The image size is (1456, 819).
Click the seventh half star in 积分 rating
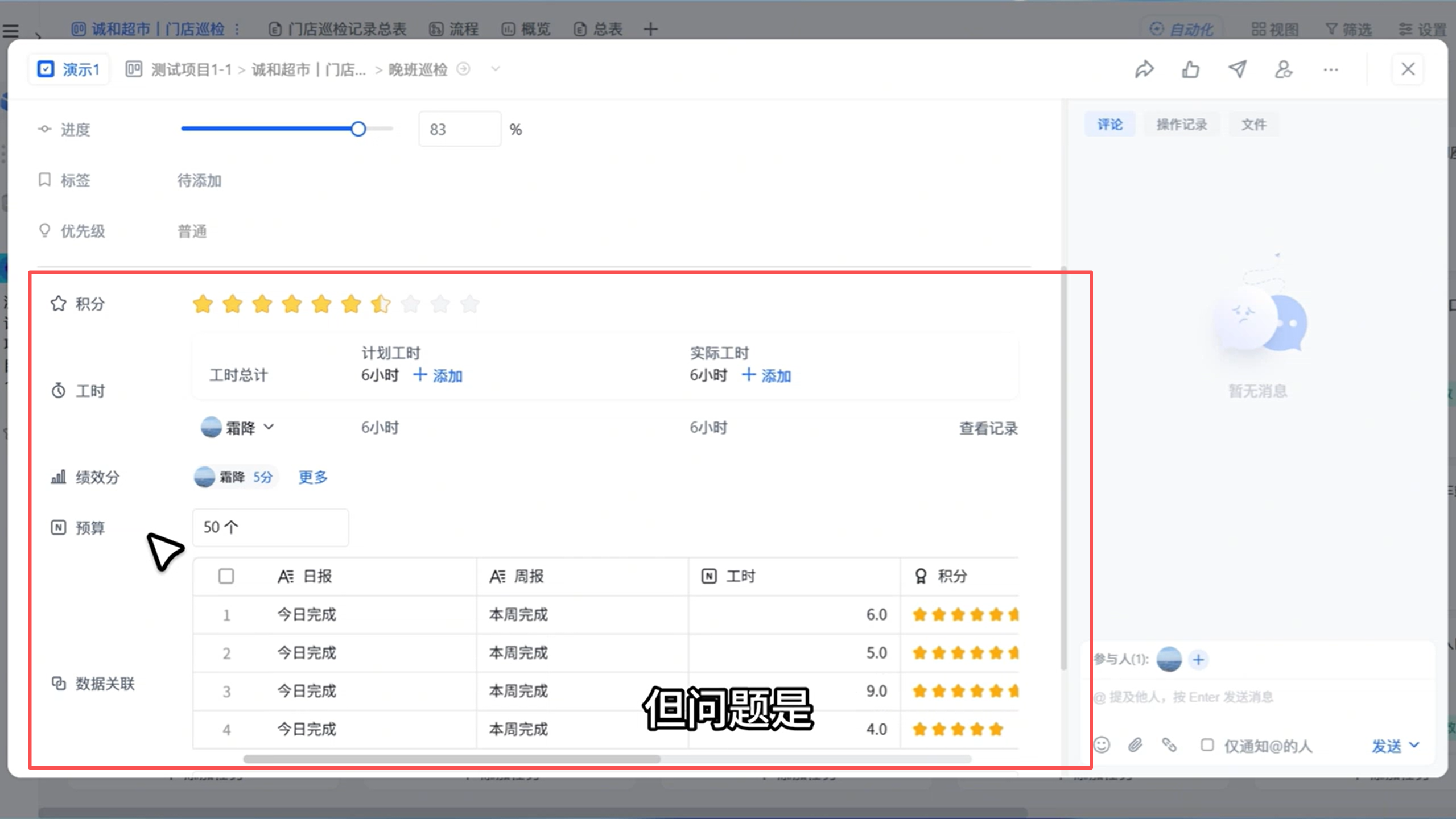(381, 304)
